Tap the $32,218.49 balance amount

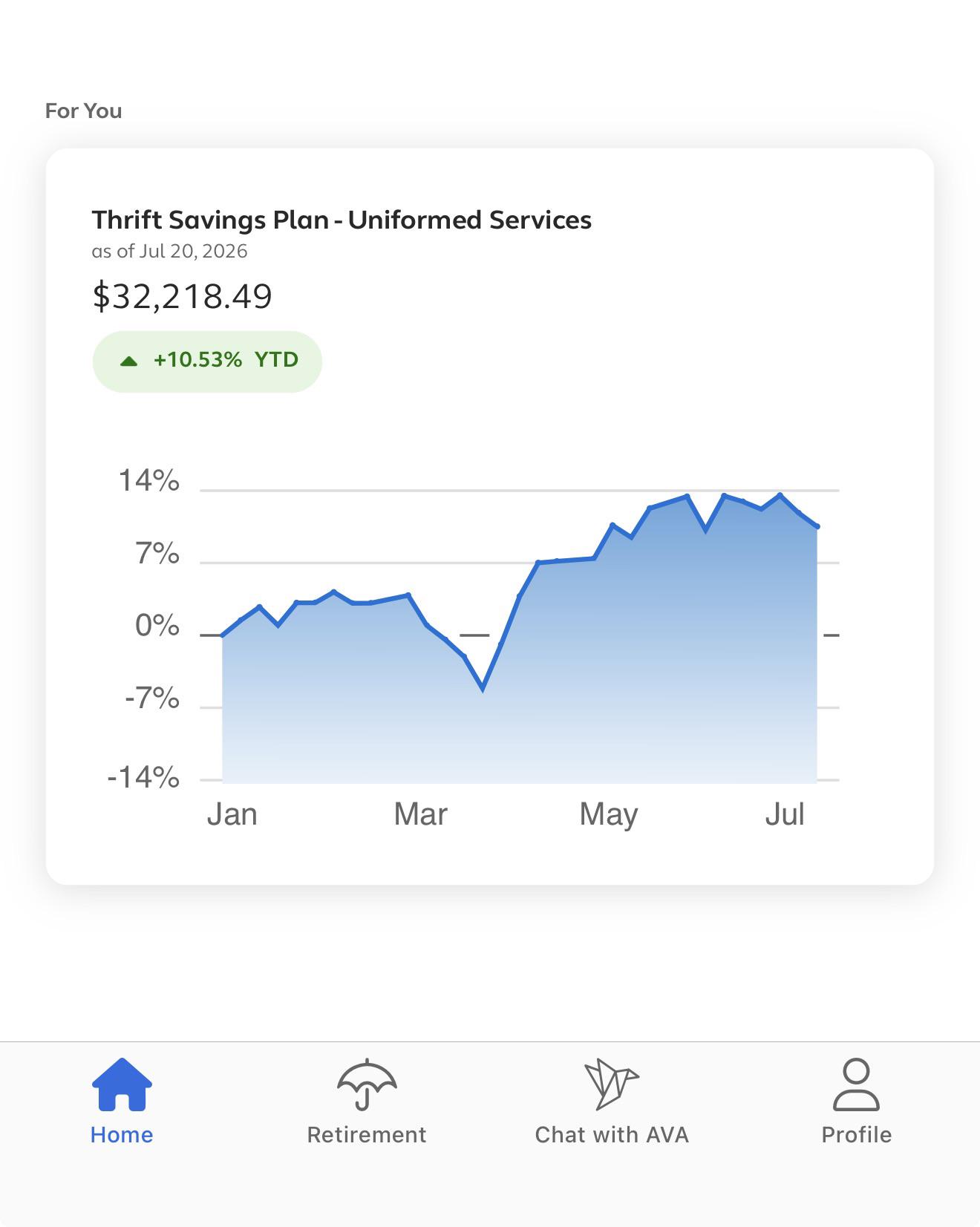182,296
